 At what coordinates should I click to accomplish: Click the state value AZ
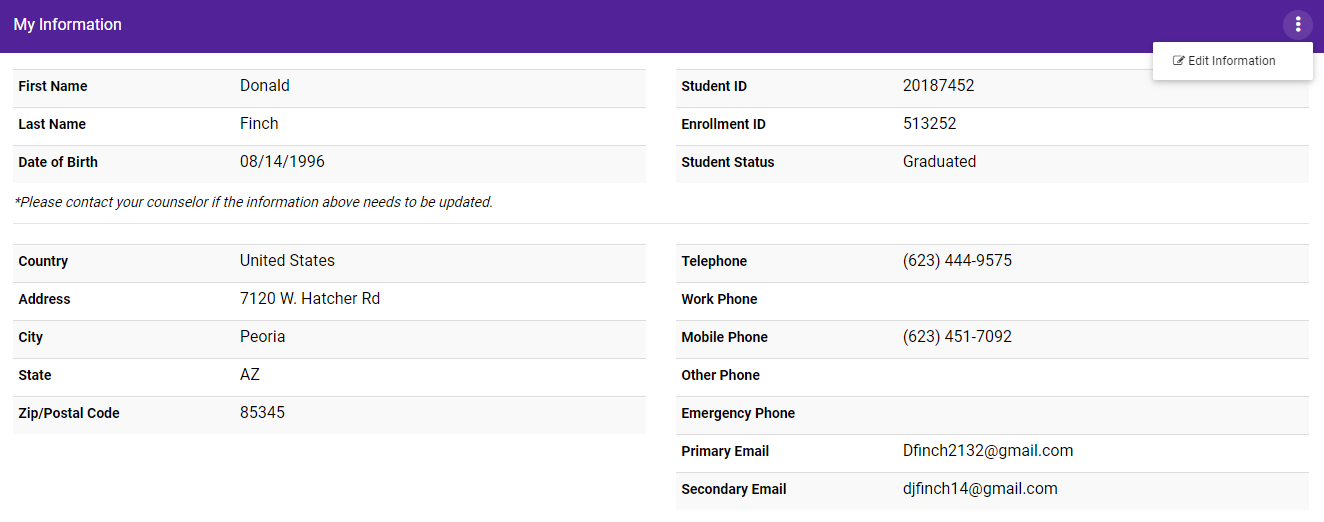tap(250, 375)
